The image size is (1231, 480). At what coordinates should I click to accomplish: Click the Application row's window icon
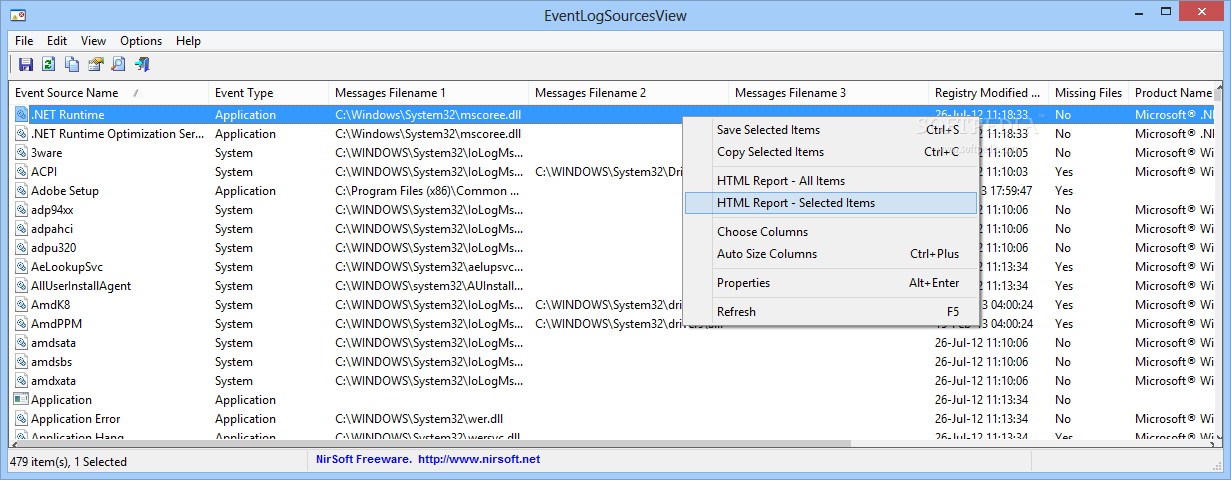click(x=21, y=400)
